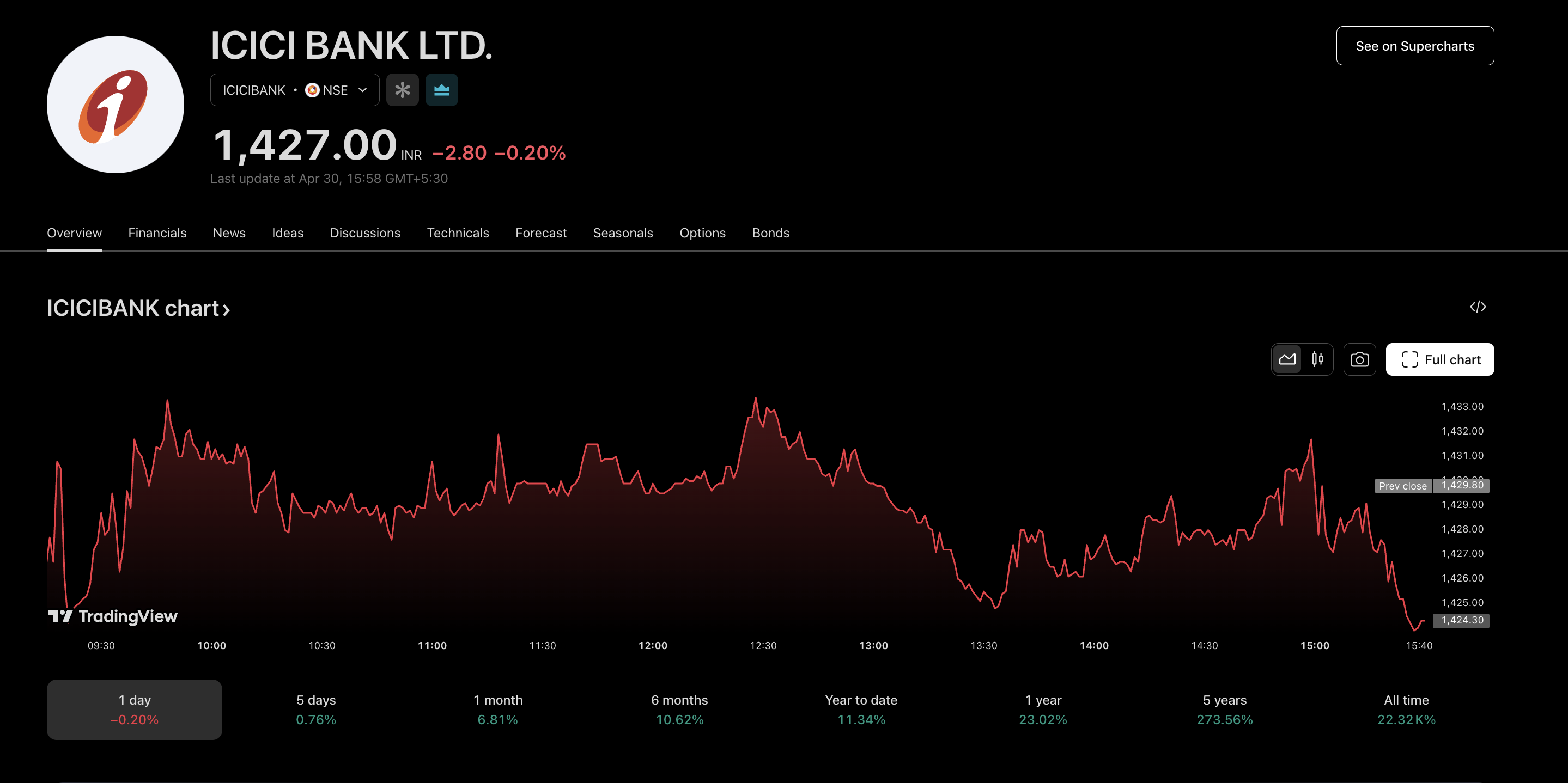The height and width of the screenshot is (783, 1568).
Task: Select the 1 month range
Action: coord(498,709)
